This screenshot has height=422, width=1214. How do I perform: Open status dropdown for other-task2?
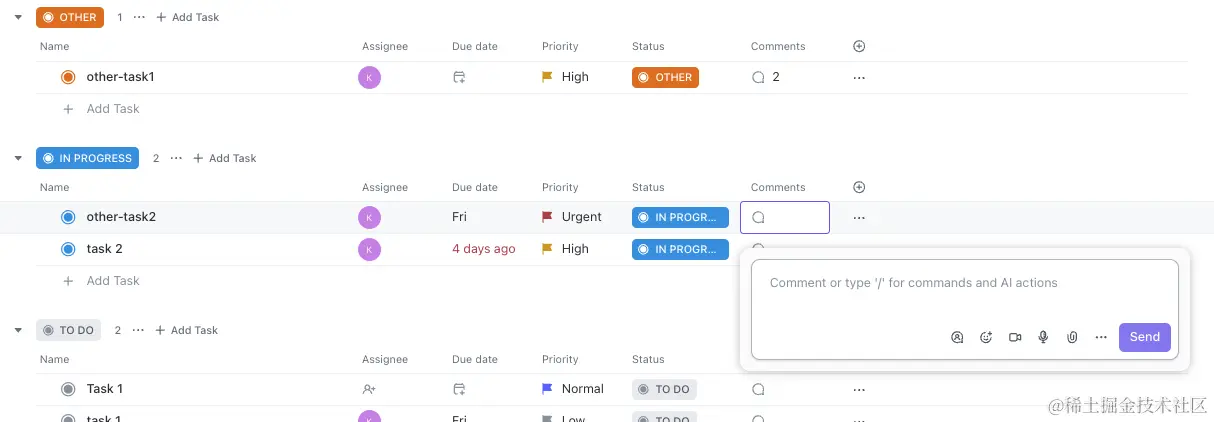pos(680,217)
